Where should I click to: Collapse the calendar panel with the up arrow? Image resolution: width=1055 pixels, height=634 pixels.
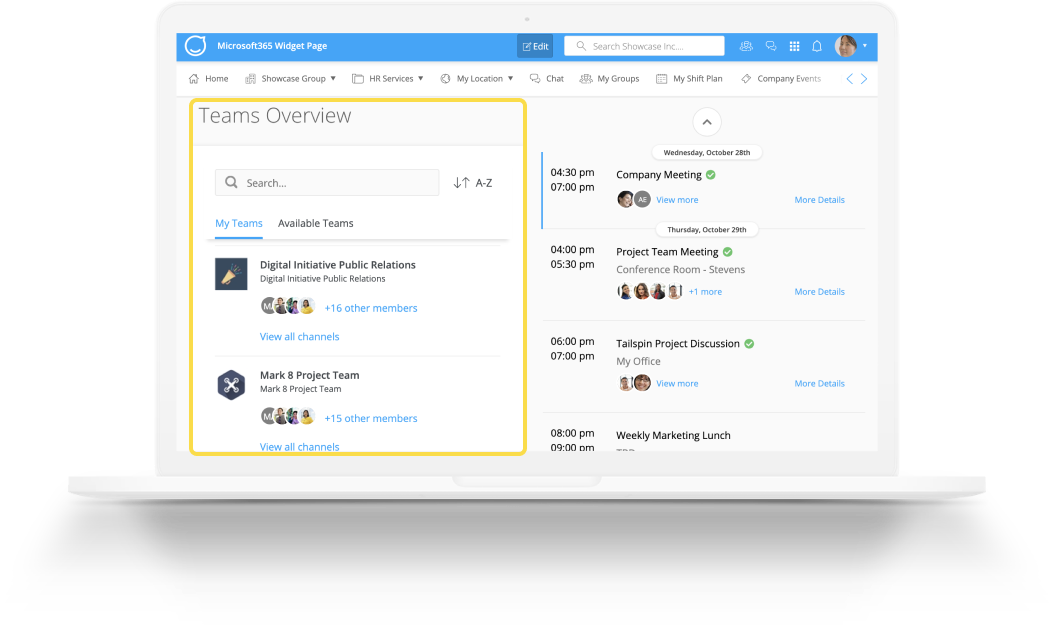click(x=707, y=121)
